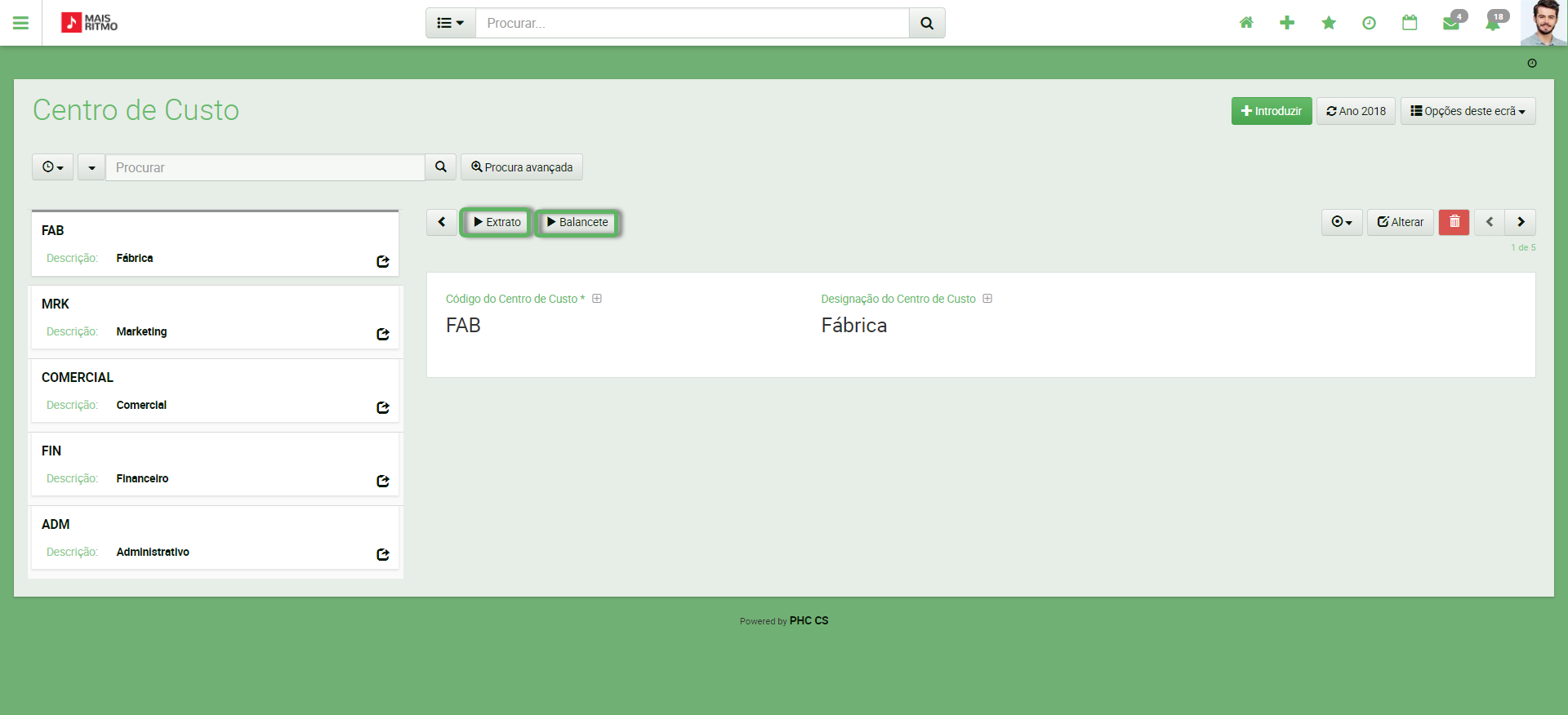Click the Introduzir button
The width and height of the screenshot is (1568, 715).
point(1271,111)
